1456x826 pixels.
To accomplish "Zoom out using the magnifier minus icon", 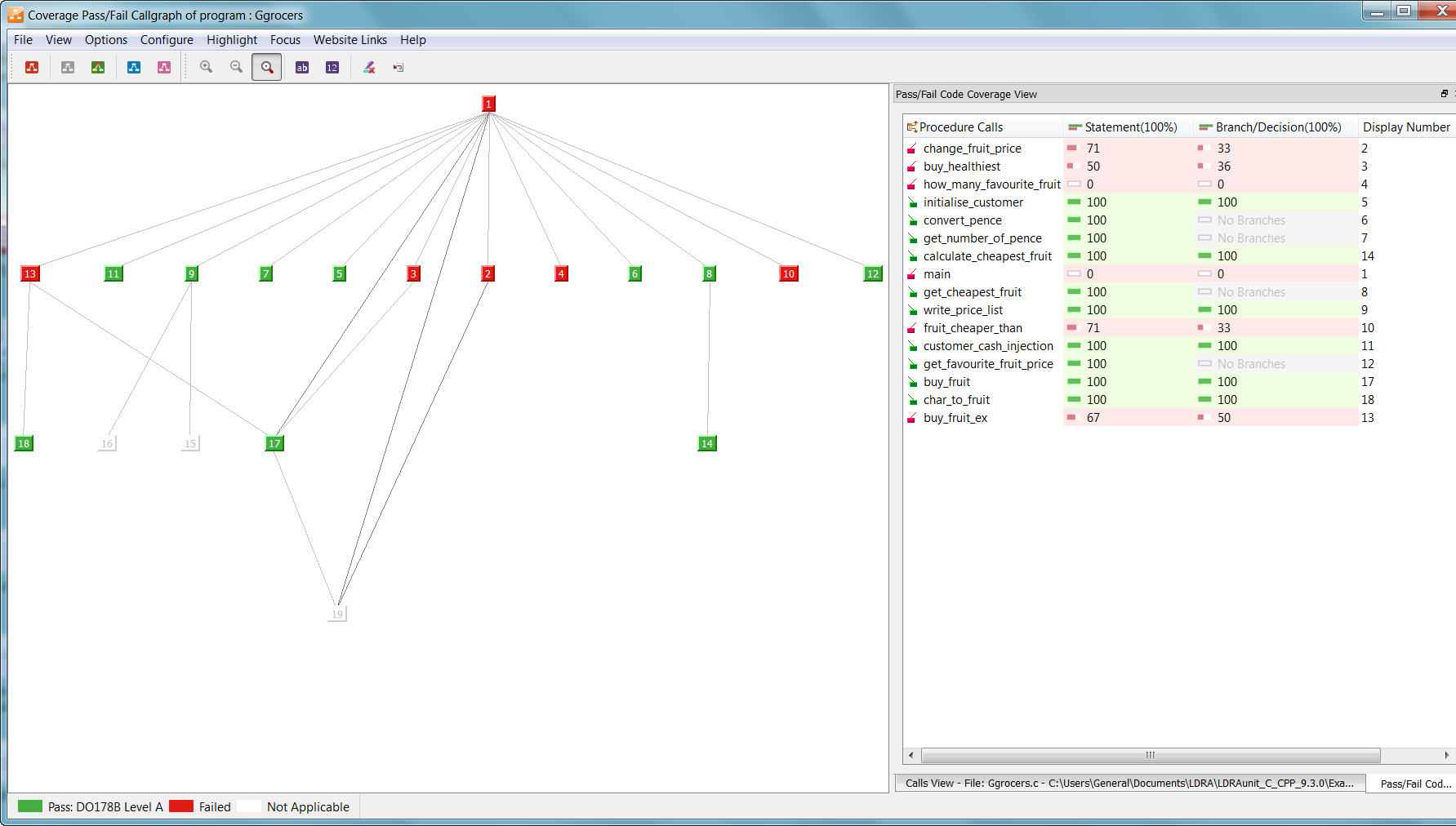I will pos(236,68).
